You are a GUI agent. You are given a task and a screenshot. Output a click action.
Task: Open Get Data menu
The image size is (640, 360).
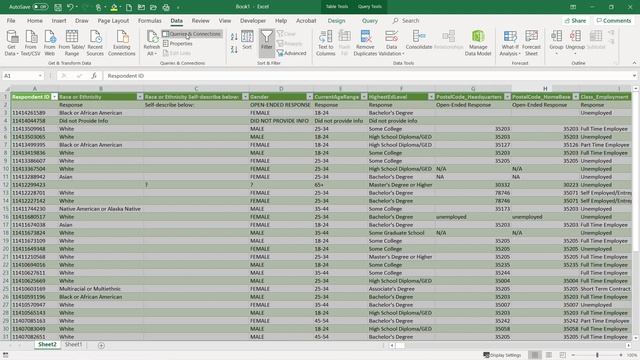(x=11, y=43)
